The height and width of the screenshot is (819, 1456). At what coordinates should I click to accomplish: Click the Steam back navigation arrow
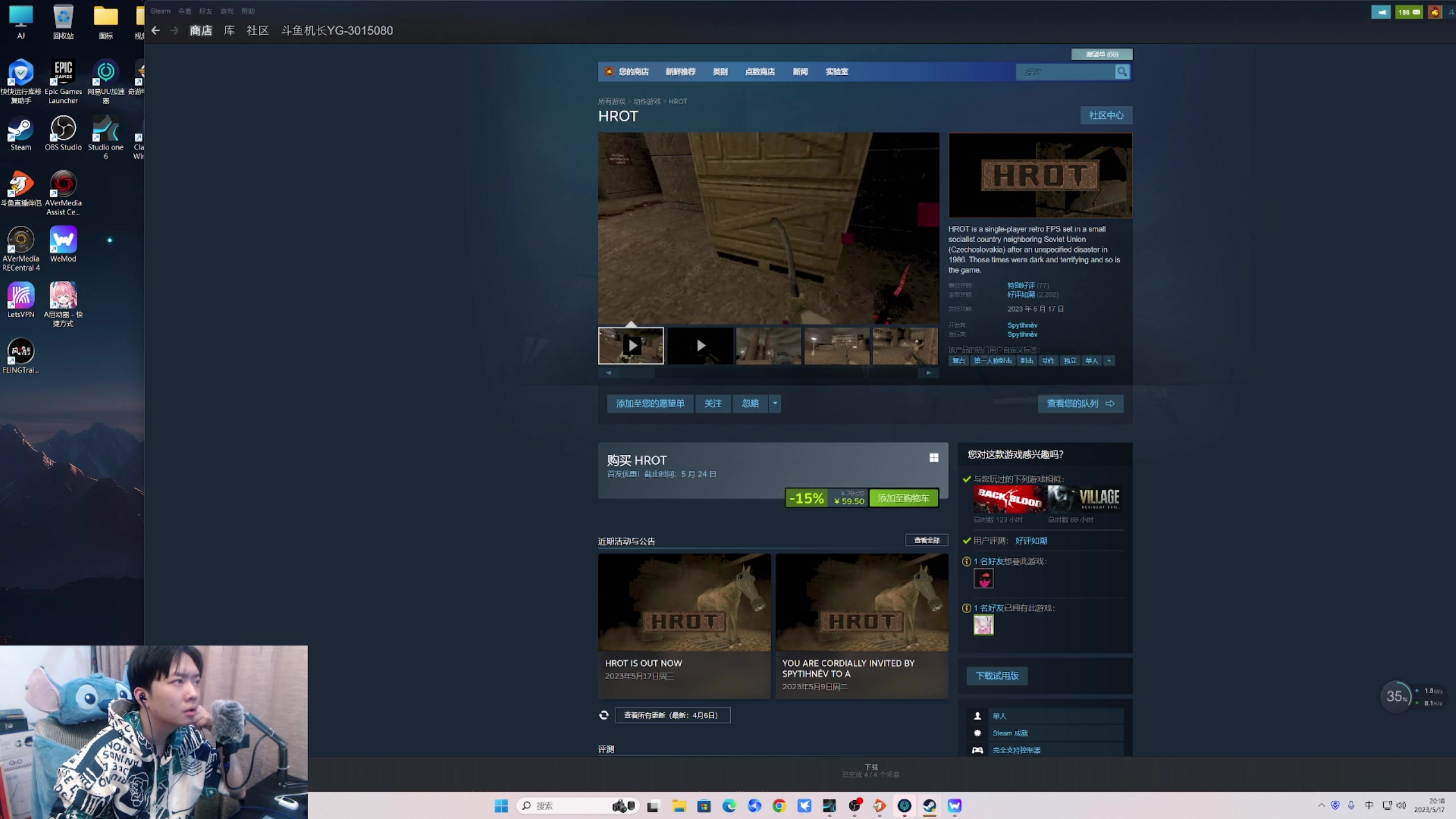155,31
